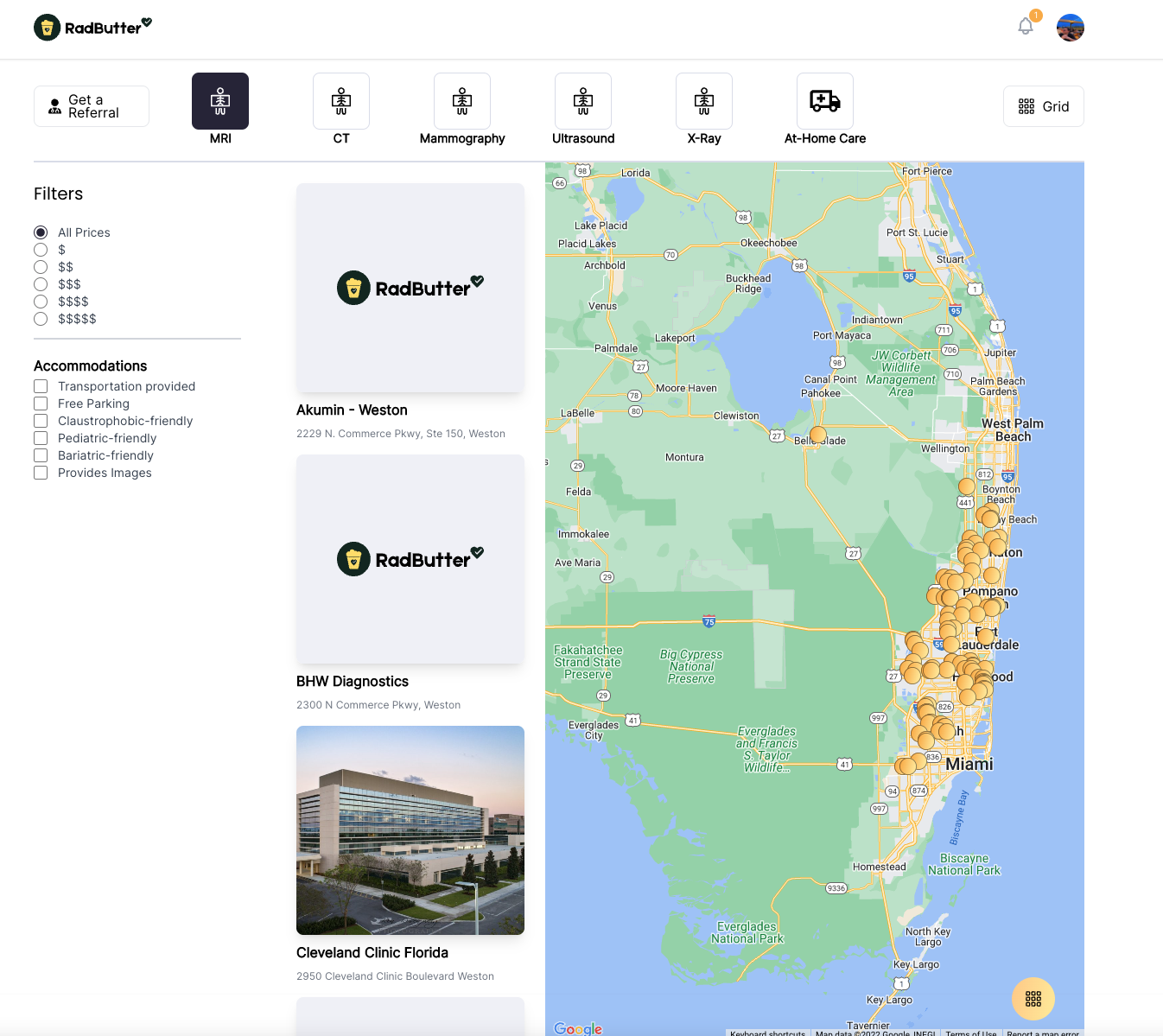Click Big Cypress National Preserve label
Viewport: 1163px width, 1036px height.
691,666
